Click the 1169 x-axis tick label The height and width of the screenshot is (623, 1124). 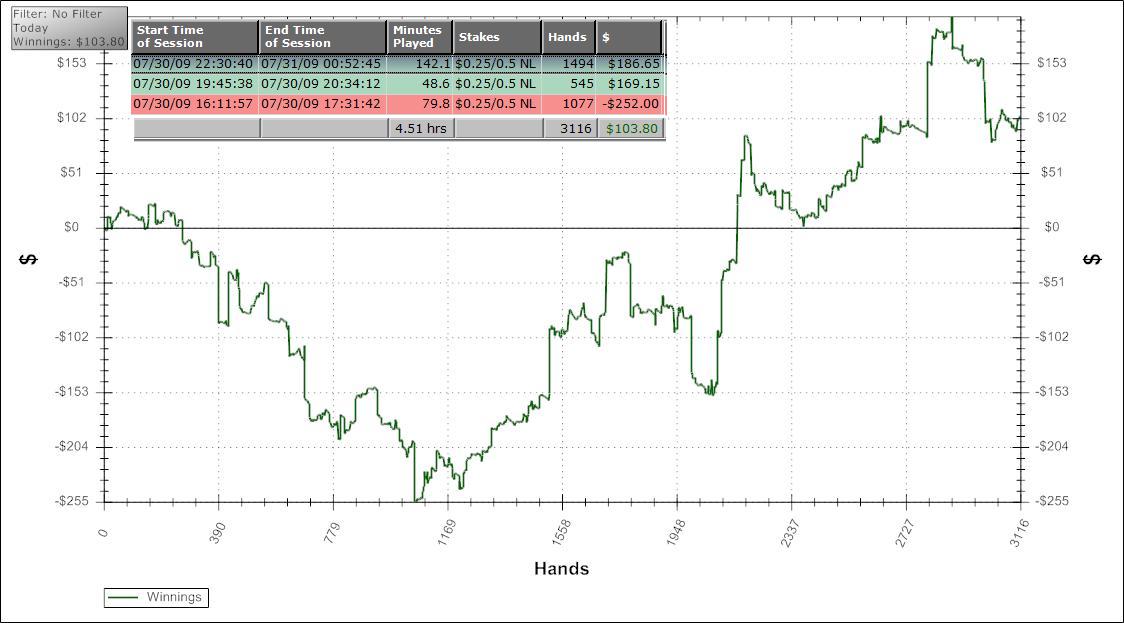click(x=446, y=533)
